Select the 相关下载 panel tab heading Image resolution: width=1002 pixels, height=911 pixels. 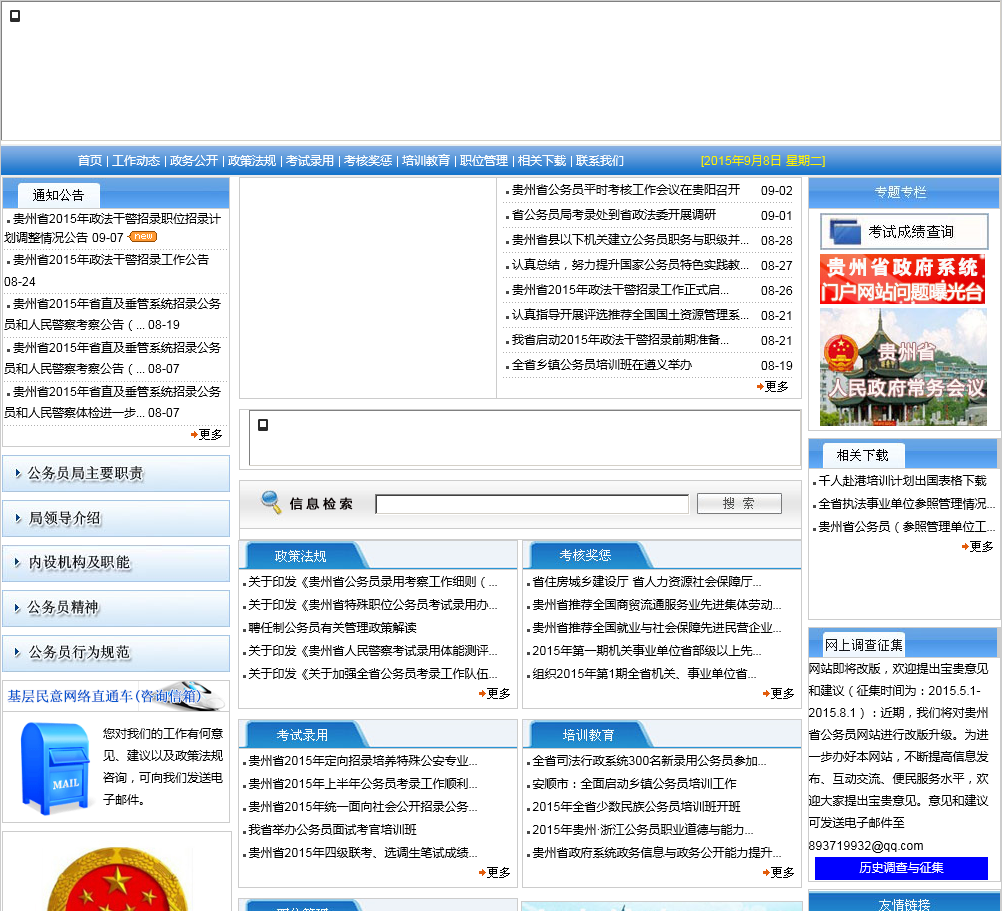[x=863, y=455]
